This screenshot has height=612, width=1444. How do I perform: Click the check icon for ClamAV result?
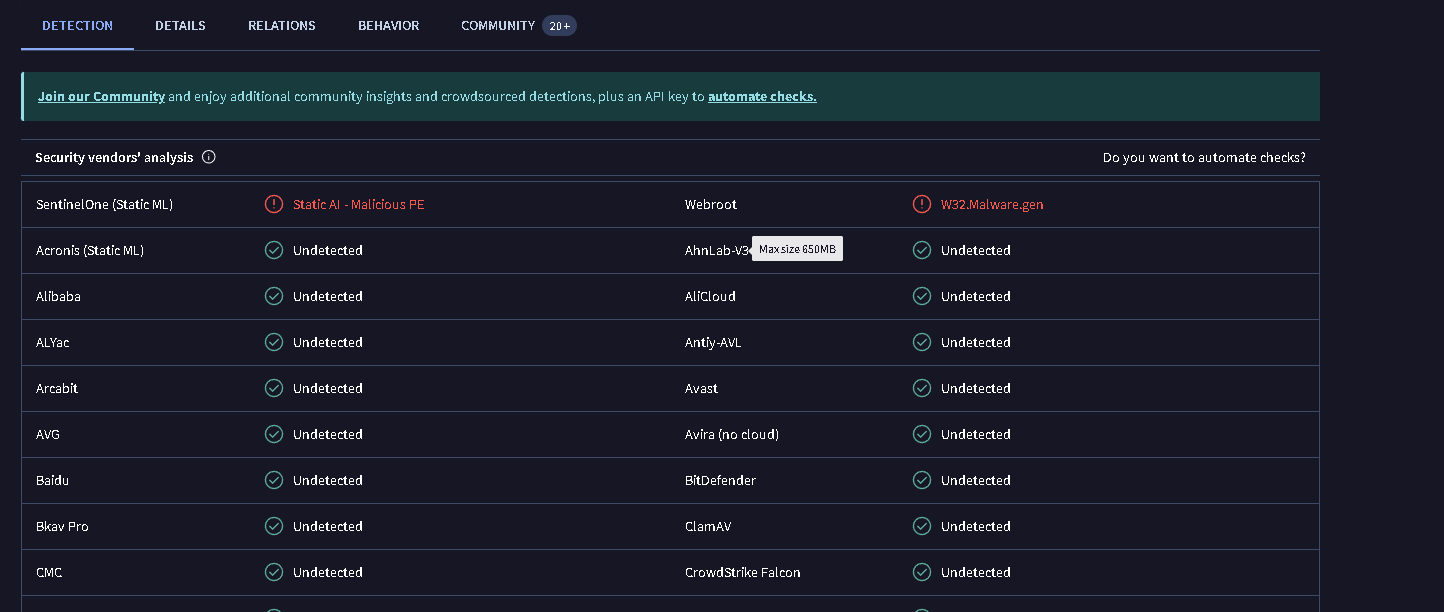pos(922,526)
